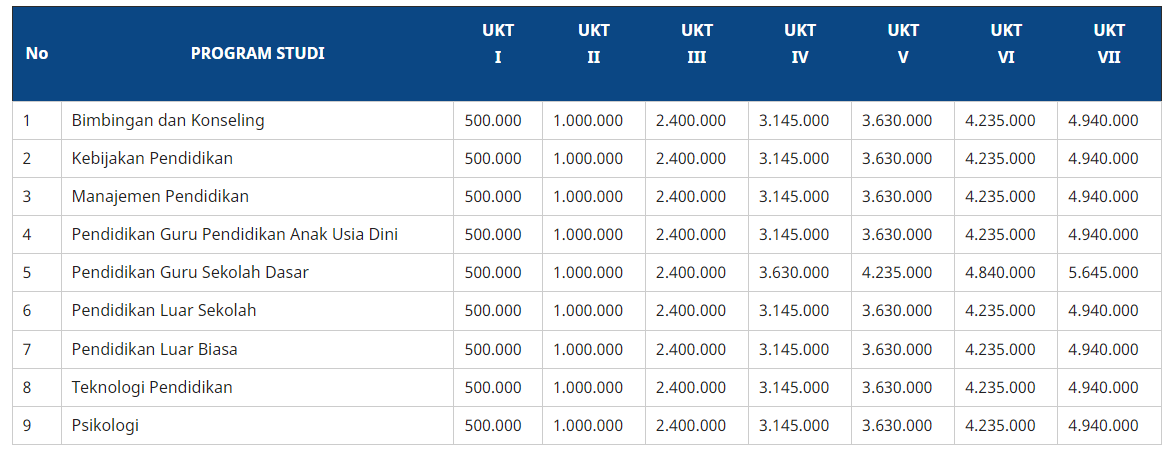Select the Psikologi program cell
Viewport: 1167px width, 457px height.
point(105,426)
